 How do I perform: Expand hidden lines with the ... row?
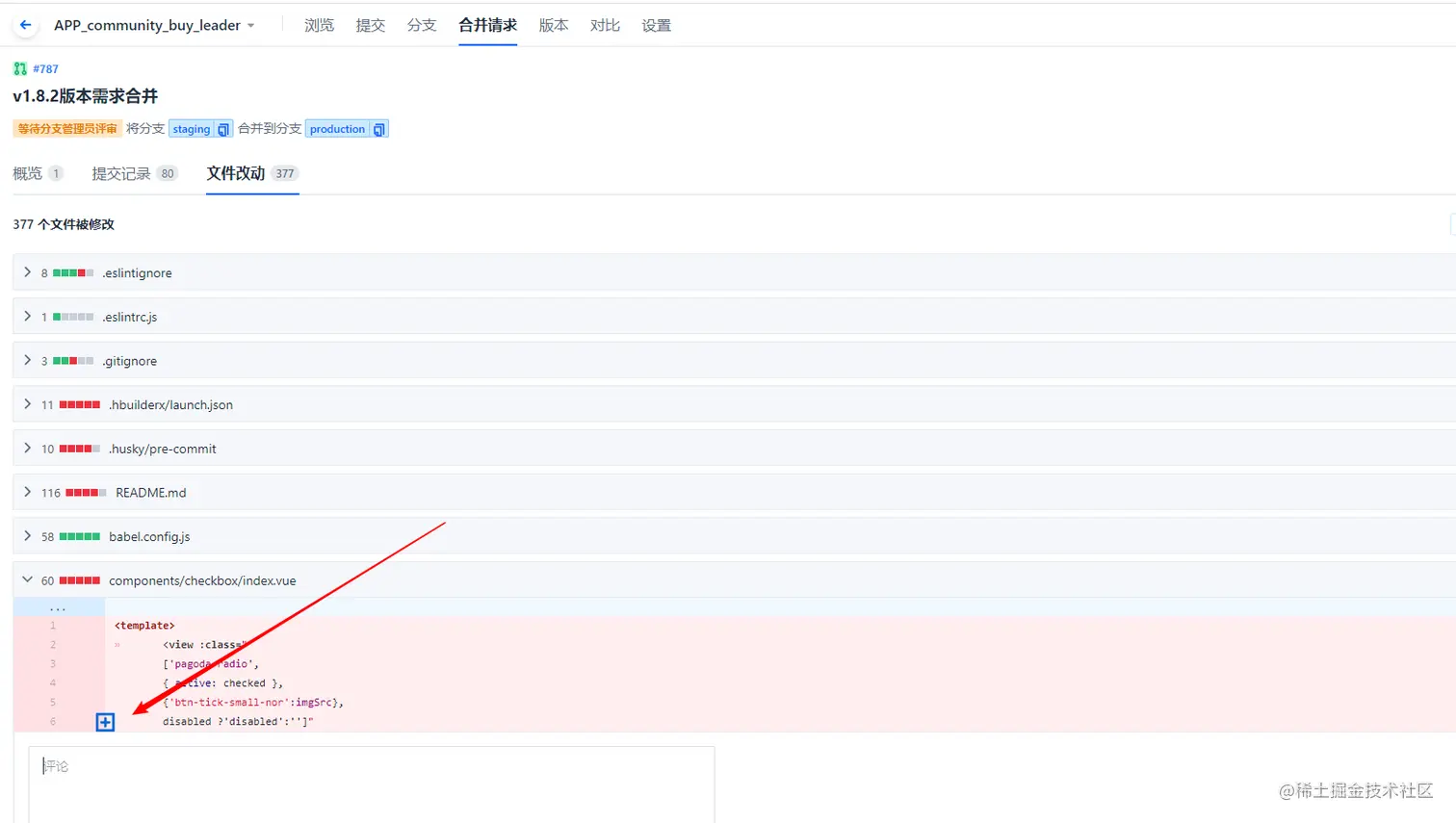[58, 607]
